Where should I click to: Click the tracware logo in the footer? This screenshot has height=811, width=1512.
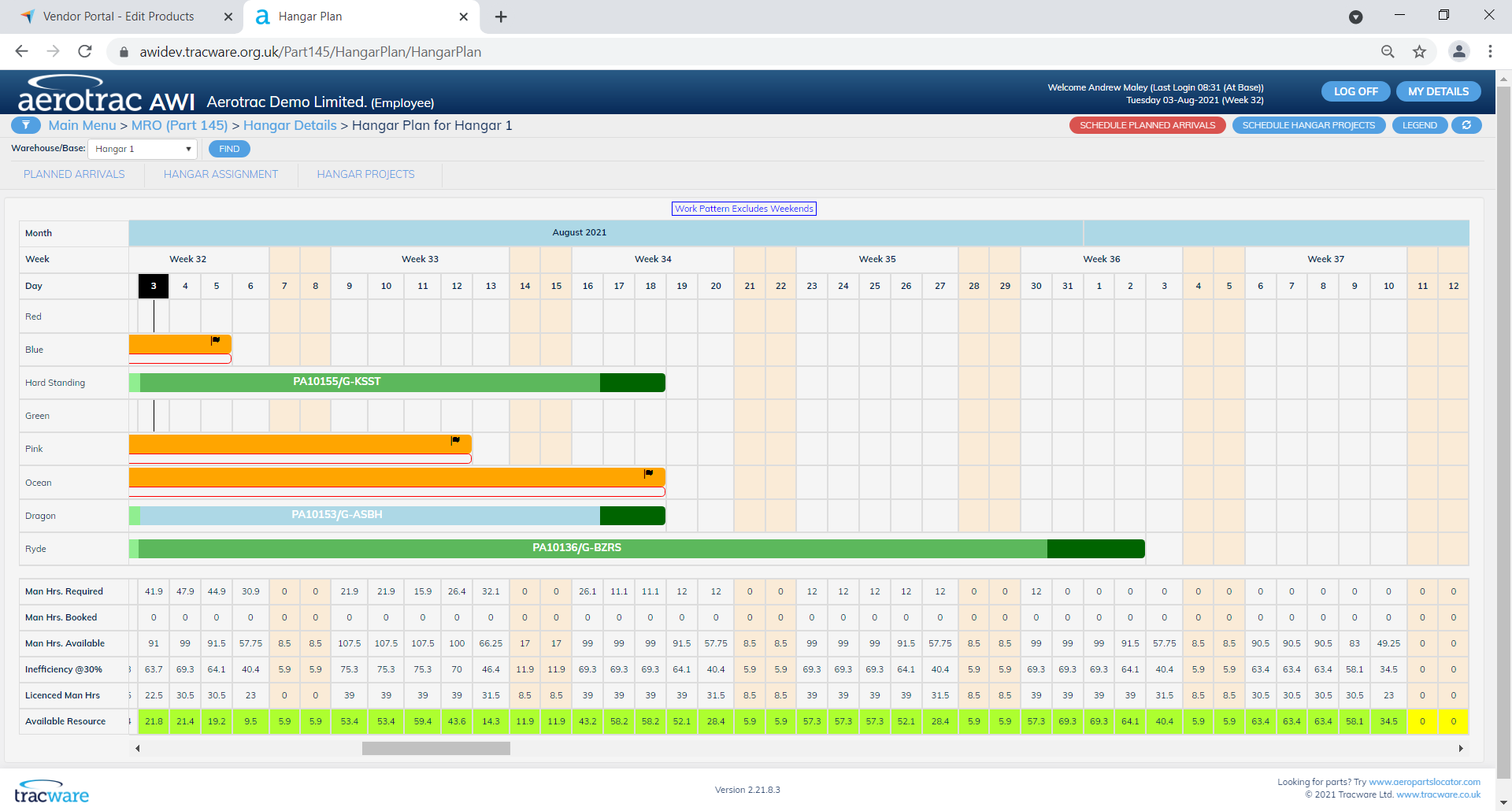pos(52,792)
